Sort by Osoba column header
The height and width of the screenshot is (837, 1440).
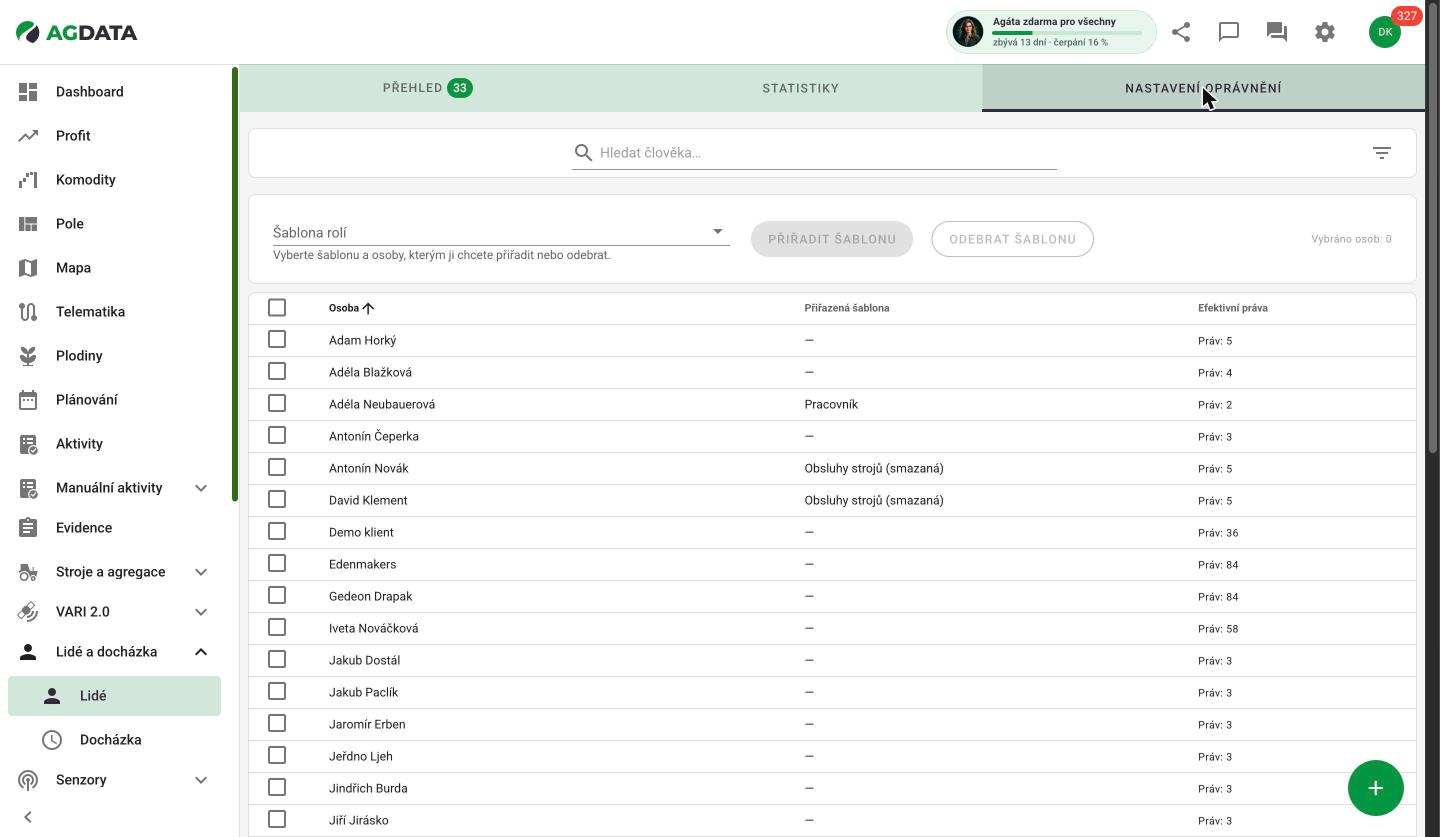(x=351, y=308)
